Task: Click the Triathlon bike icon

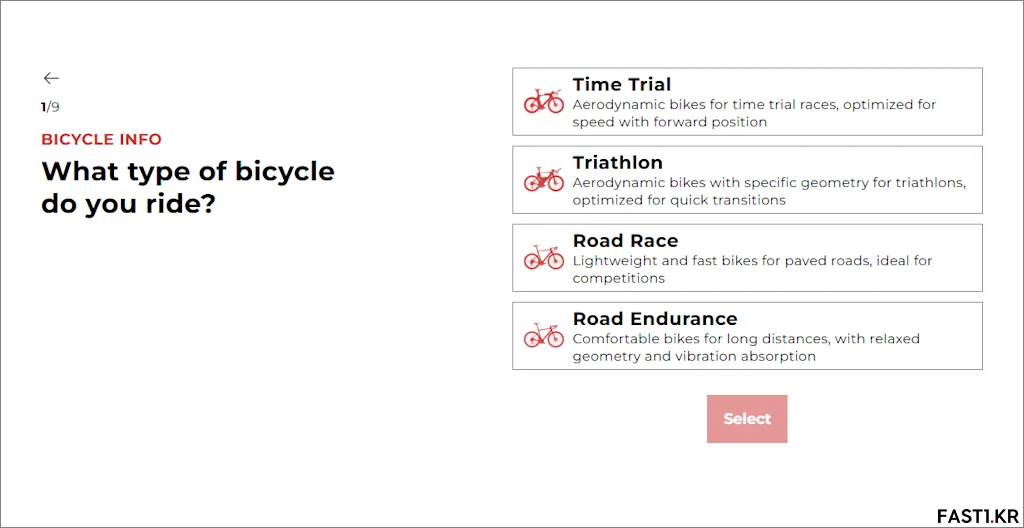Action: 543,179
